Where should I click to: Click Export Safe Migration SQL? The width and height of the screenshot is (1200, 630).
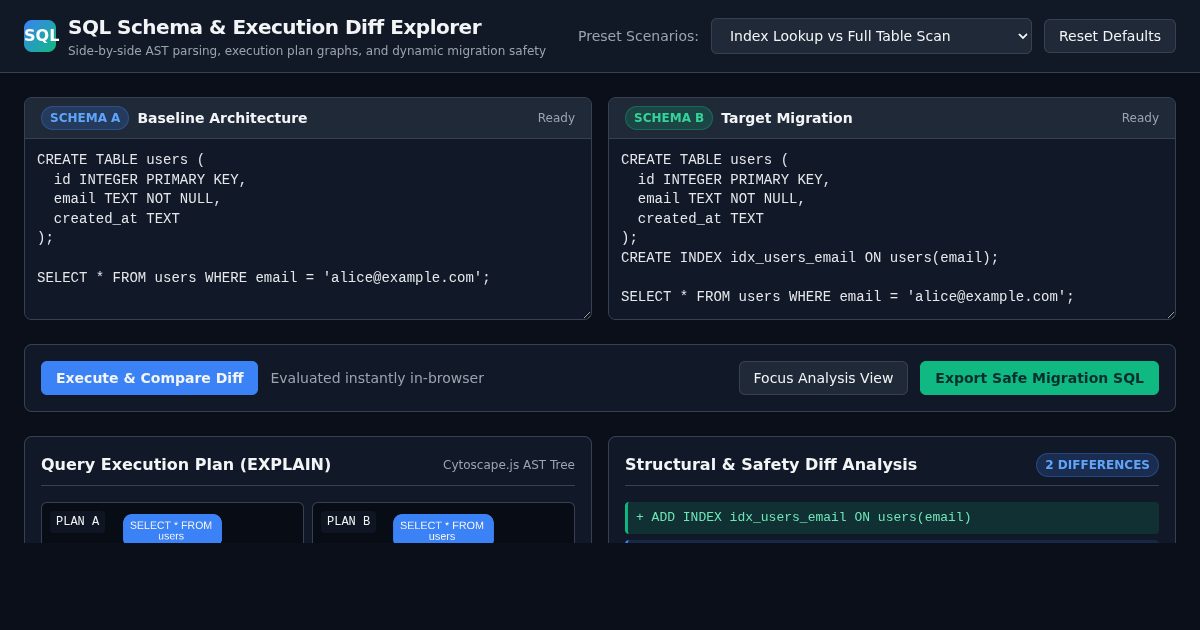coord(1039,378)
